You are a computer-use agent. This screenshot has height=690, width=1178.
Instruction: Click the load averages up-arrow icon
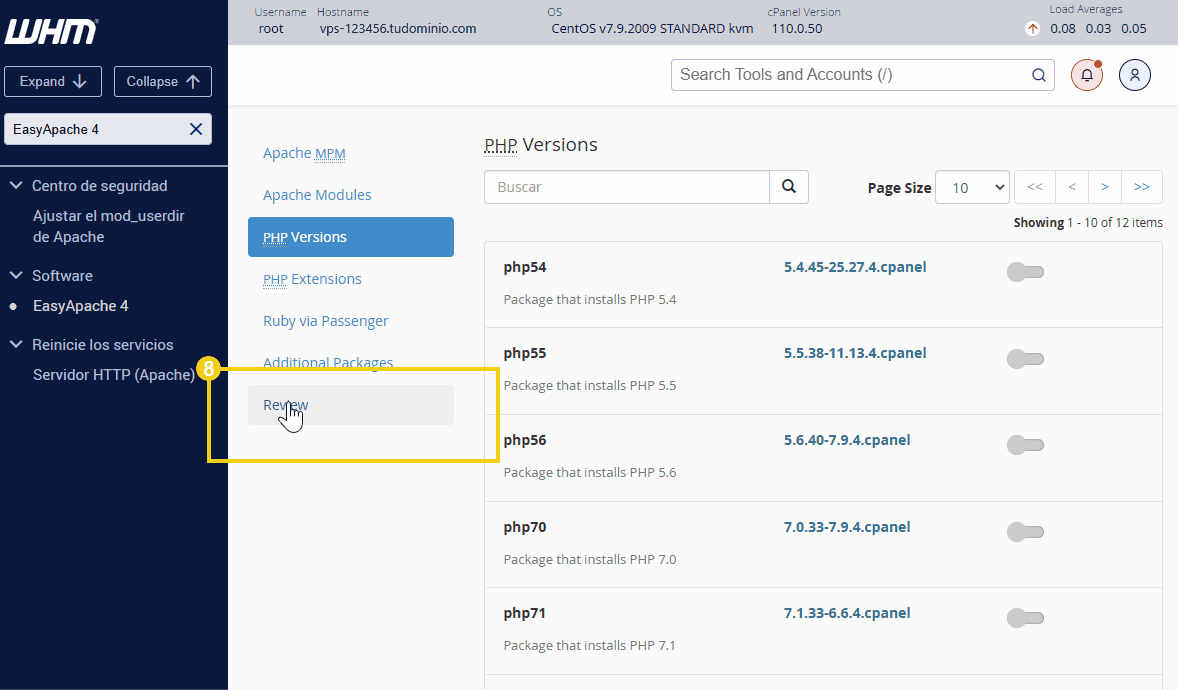[1032, 29]
